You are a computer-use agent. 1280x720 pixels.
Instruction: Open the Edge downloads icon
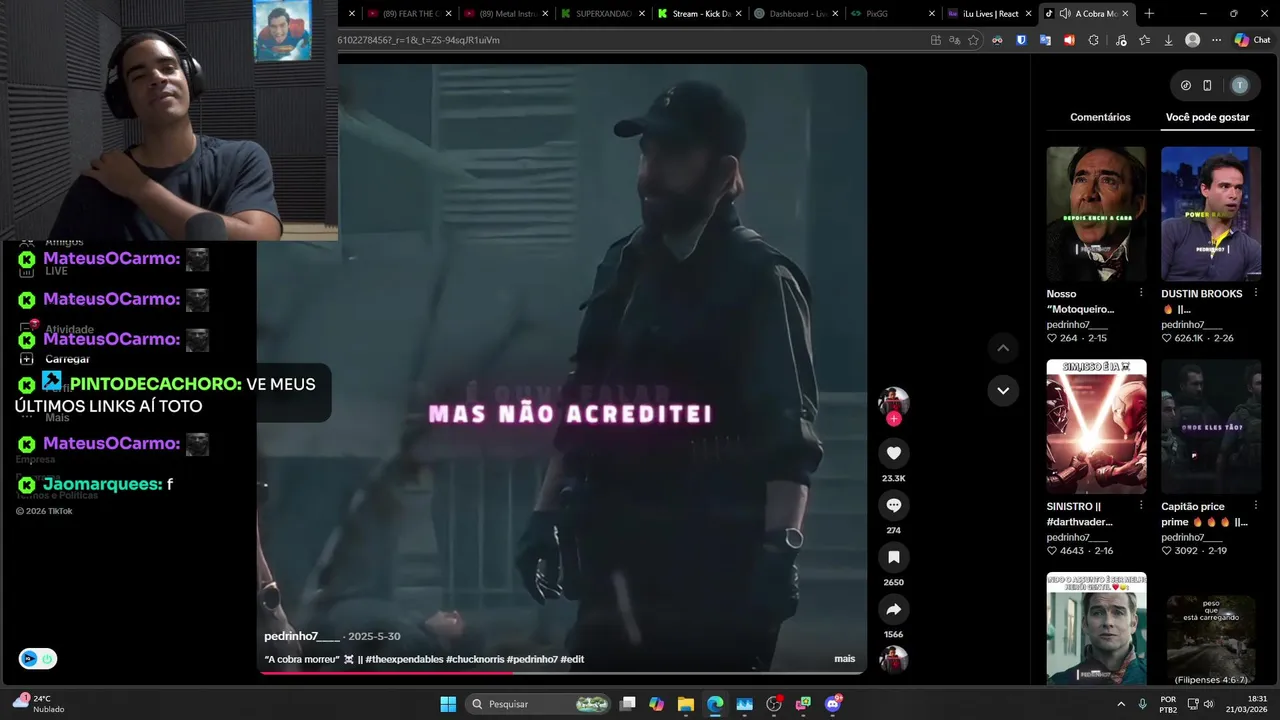click(1168, 40)
